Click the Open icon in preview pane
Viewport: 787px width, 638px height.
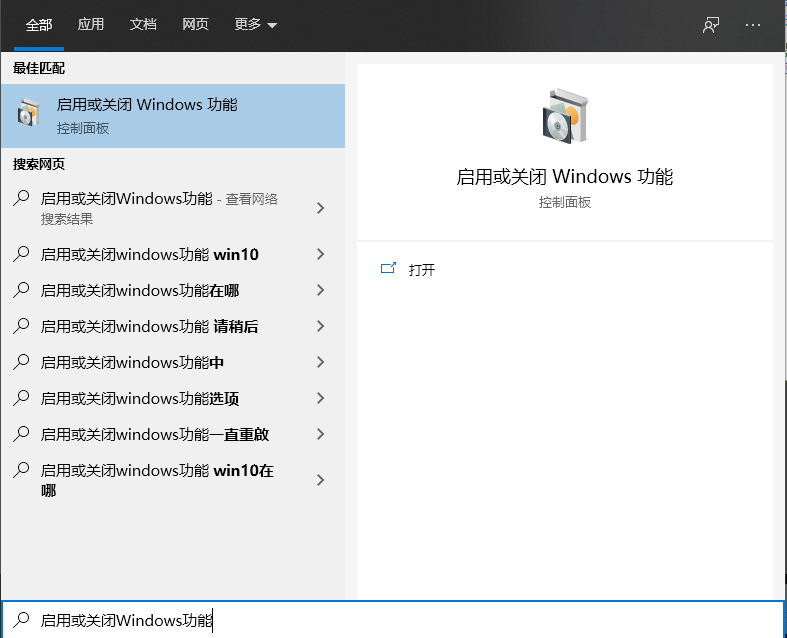pyautogui.click(x=389, y=269)
